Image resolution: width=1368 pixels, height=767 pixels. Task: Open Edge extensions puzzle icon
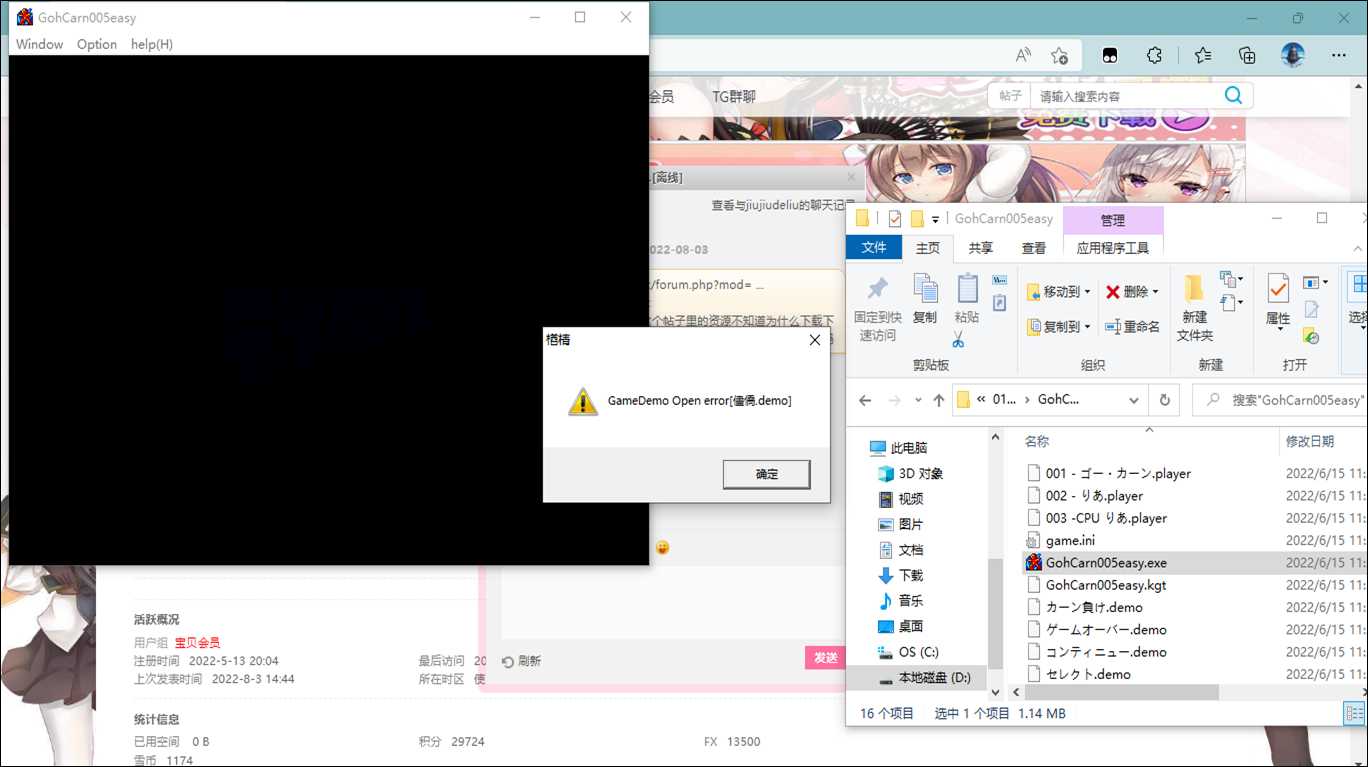(1155, 55)
